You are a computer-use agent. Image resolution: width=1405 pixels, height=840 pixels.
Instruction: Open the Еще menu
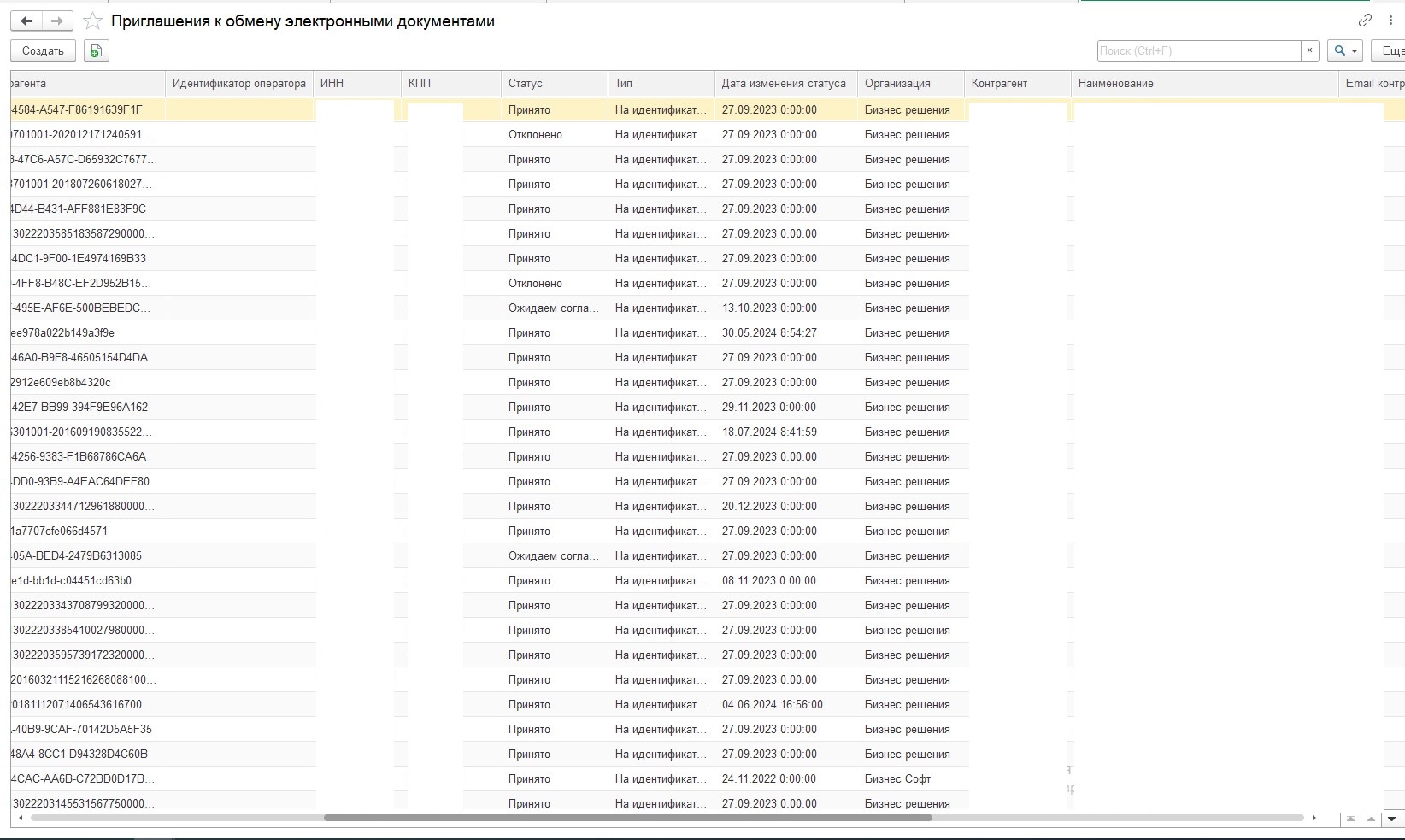coord(1390,51)
